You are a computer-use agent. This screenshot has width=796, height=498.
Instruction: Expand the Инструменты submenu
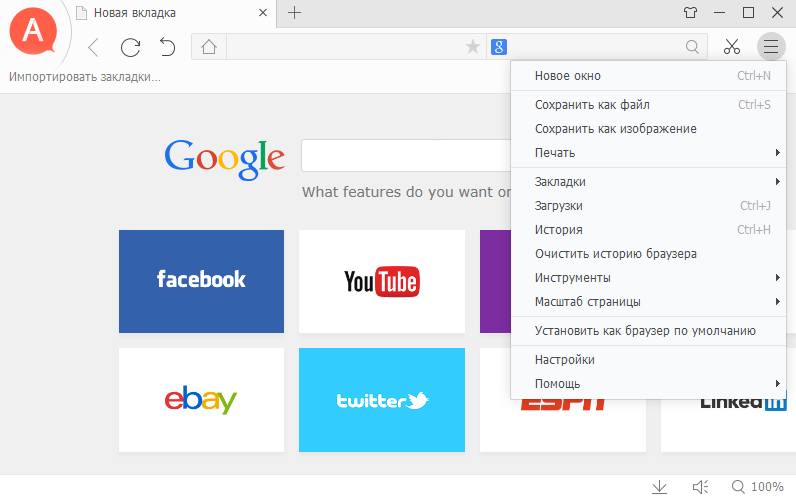pos(648,278)
